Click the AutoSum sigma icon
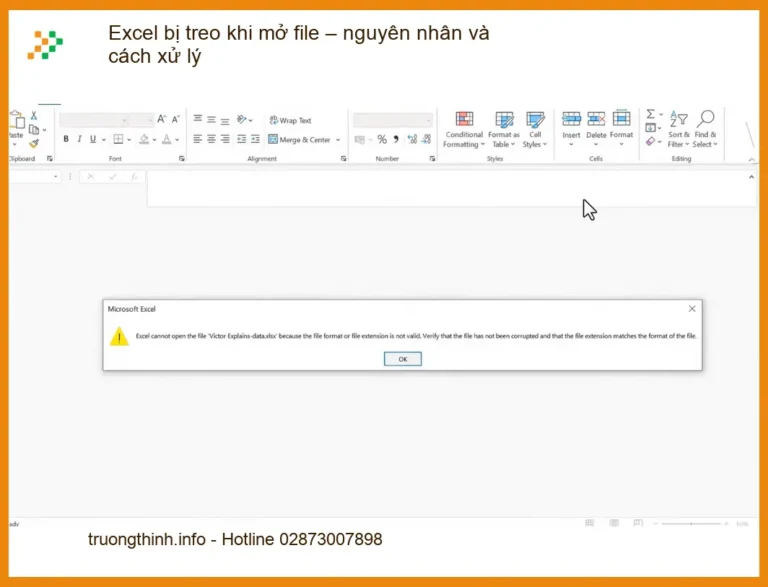768x587 pixels. [650, 114]
